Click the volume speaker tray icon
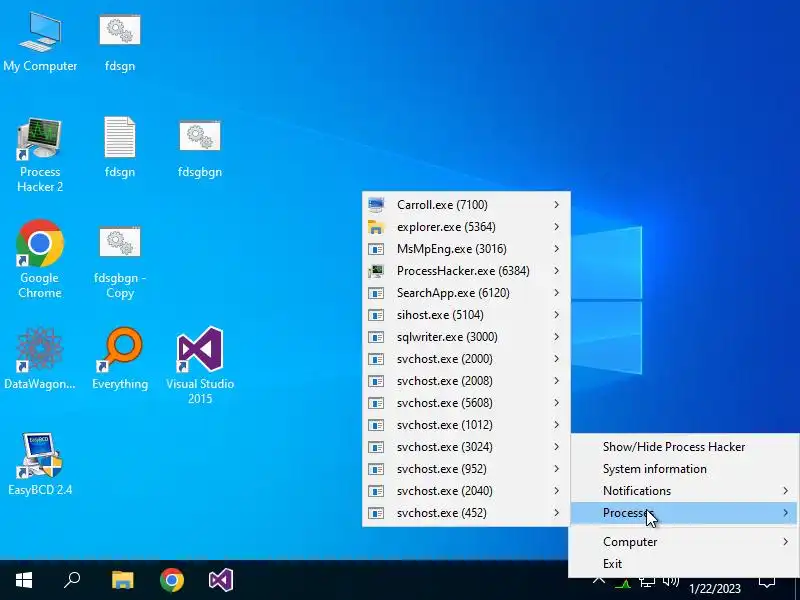Image resolution: width=800 pixels, height=600 pixels. pos(670,581)
